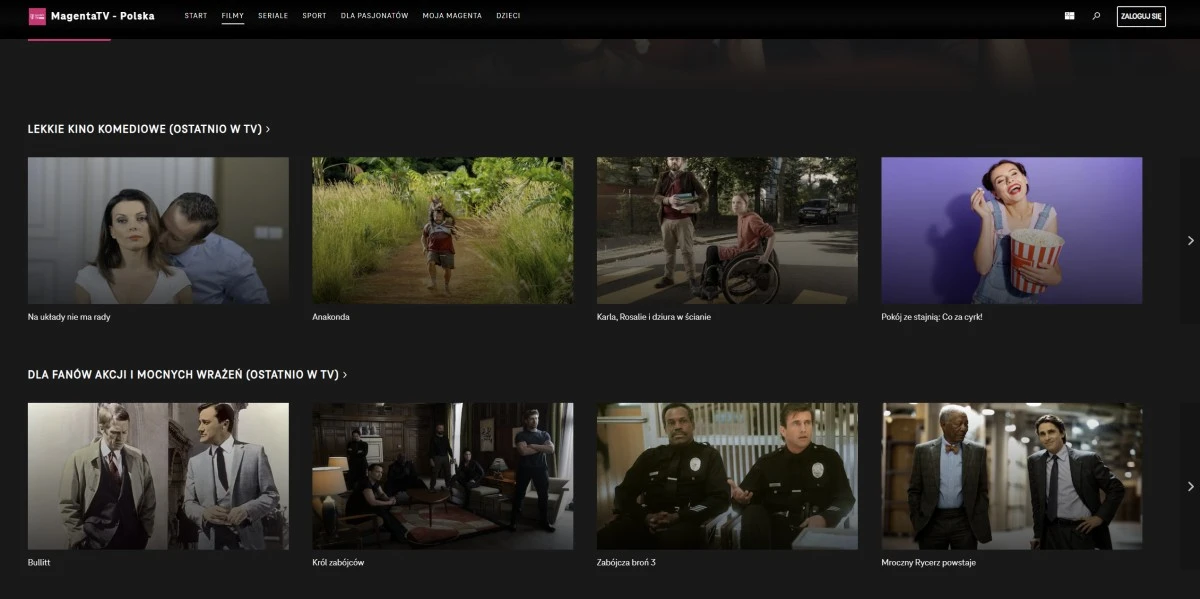Viewport: 1200px width, 599px height.
Task: Click the MagentaTV logo icon
Action: (x=37, y=16)
